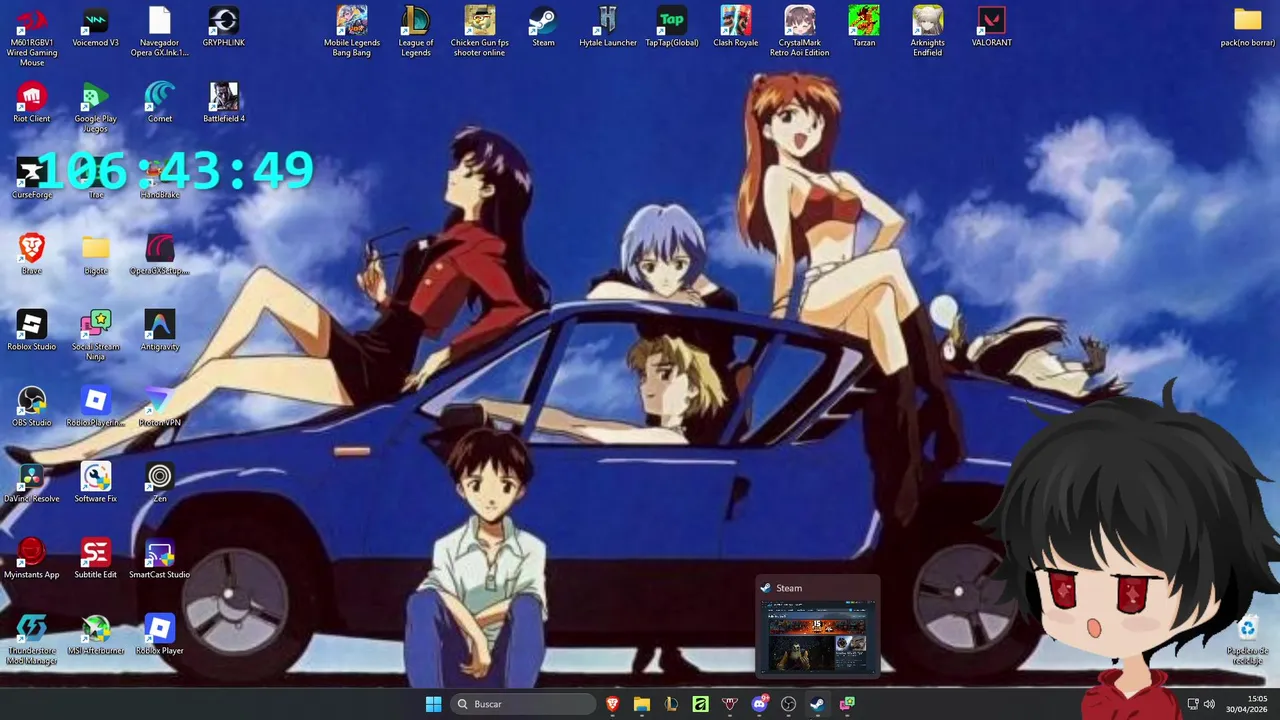Switch to the pink M taskbar app
This screenshot has height=720, width=1280.
(730, 704)
